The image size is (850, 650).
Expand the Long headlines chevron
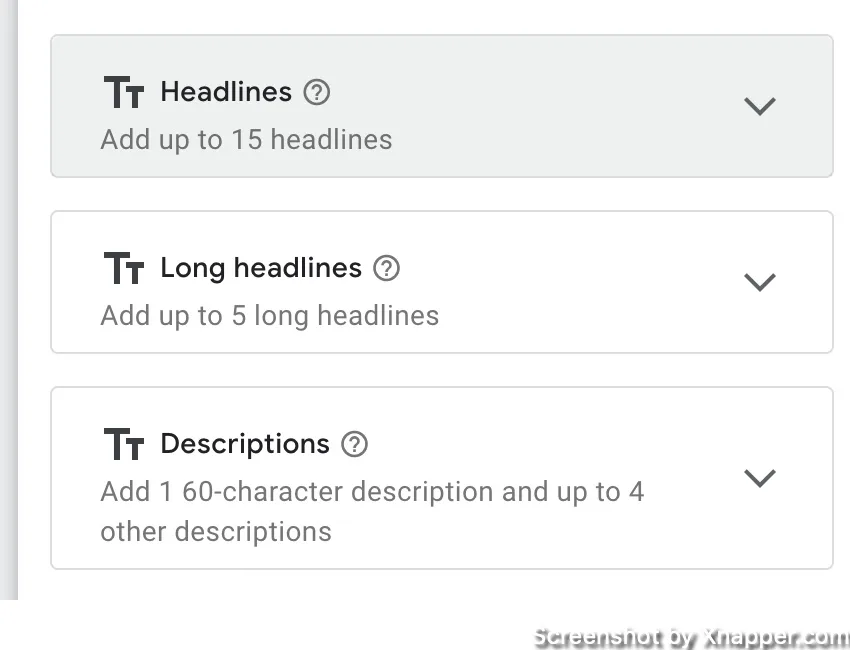tap(760, 282)
